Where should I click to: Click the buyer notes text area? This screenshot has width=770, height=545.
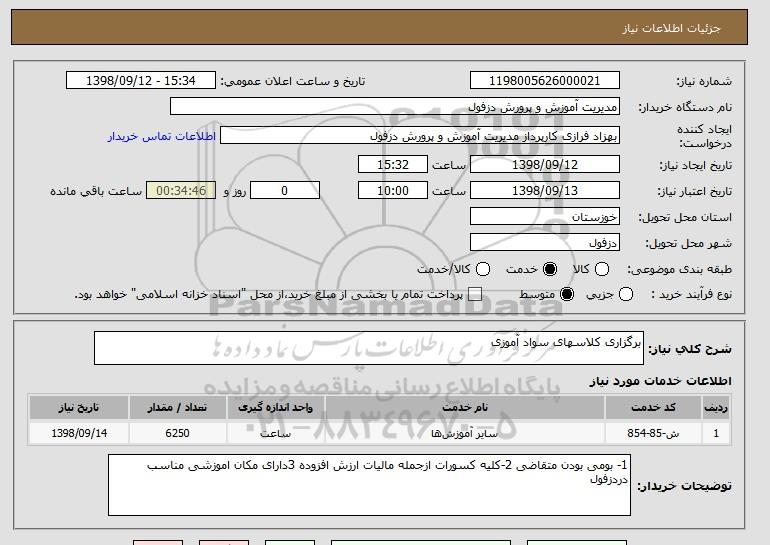[x=369, y=485]
